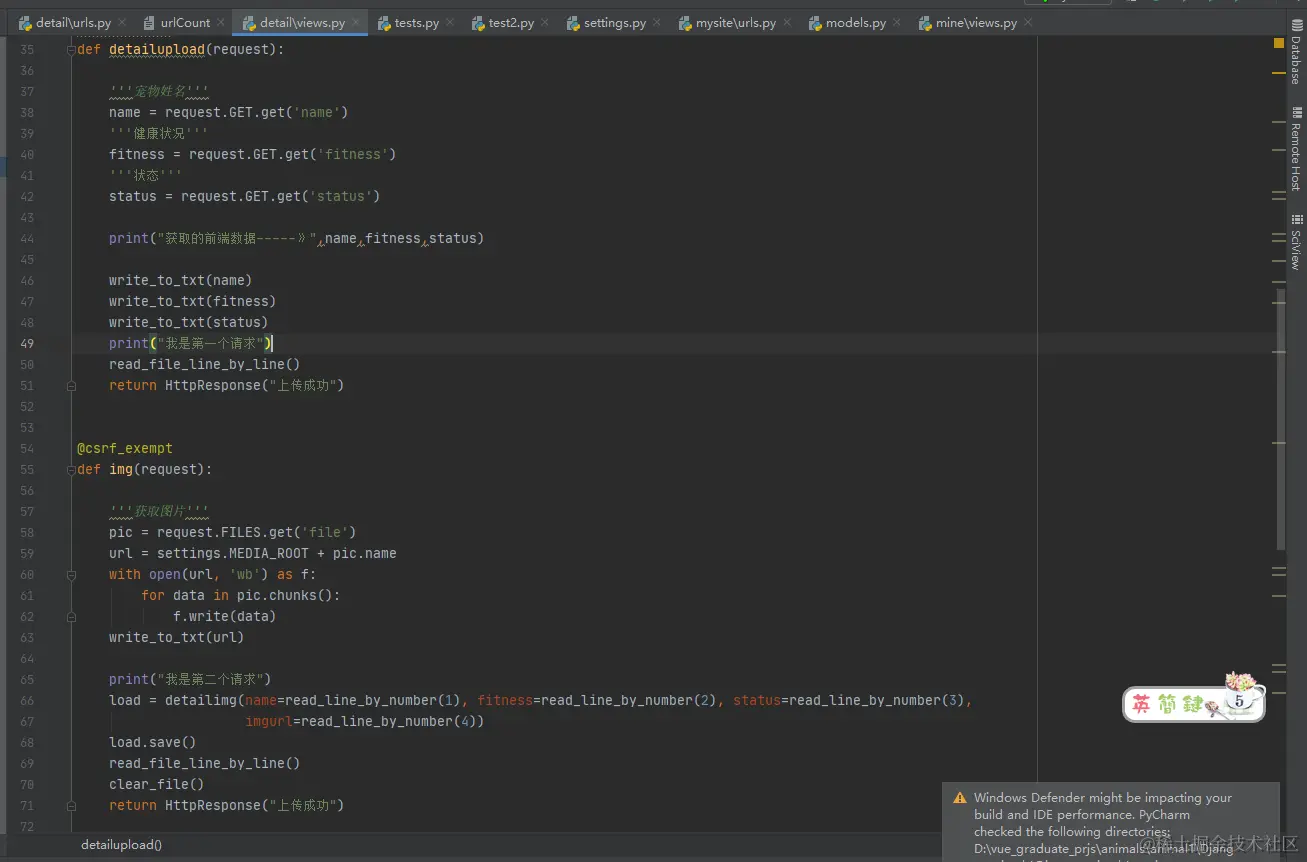The image size is (1307, 862).
Task: Click the editor's vertical scrollbar thumb
Action: pyautogui.click(x=1281, y=420)
